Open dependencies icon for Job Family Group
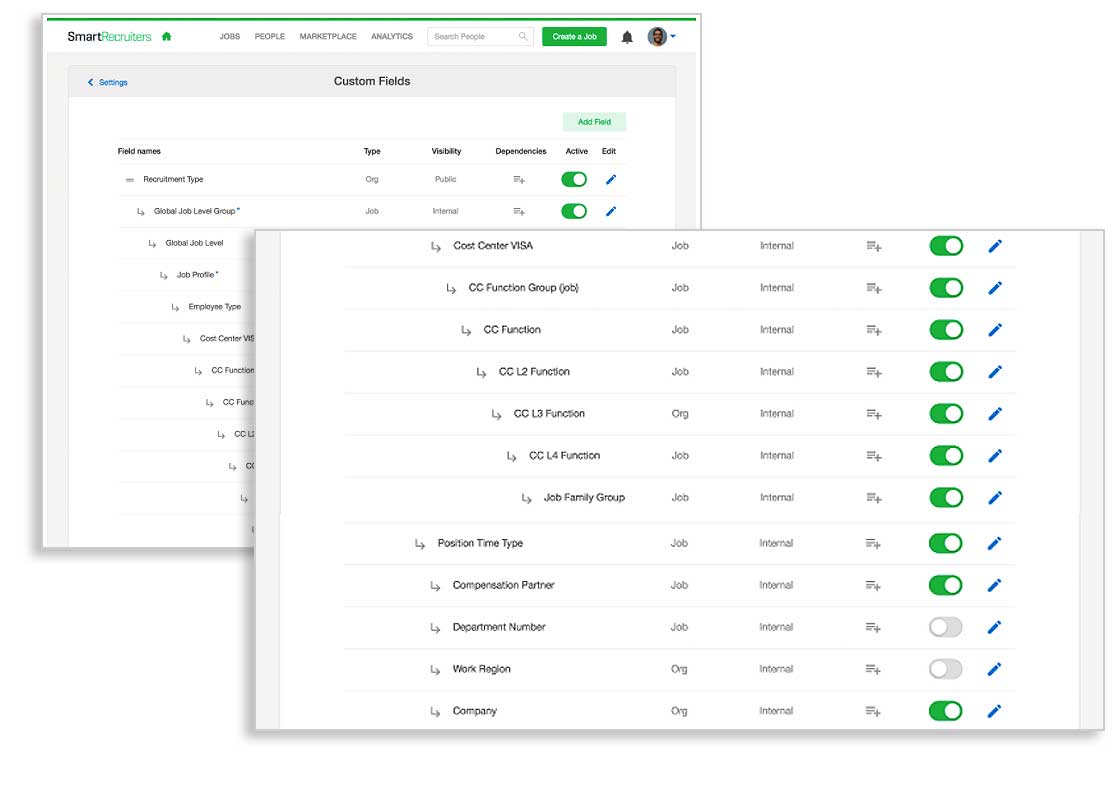 (873, 498)
